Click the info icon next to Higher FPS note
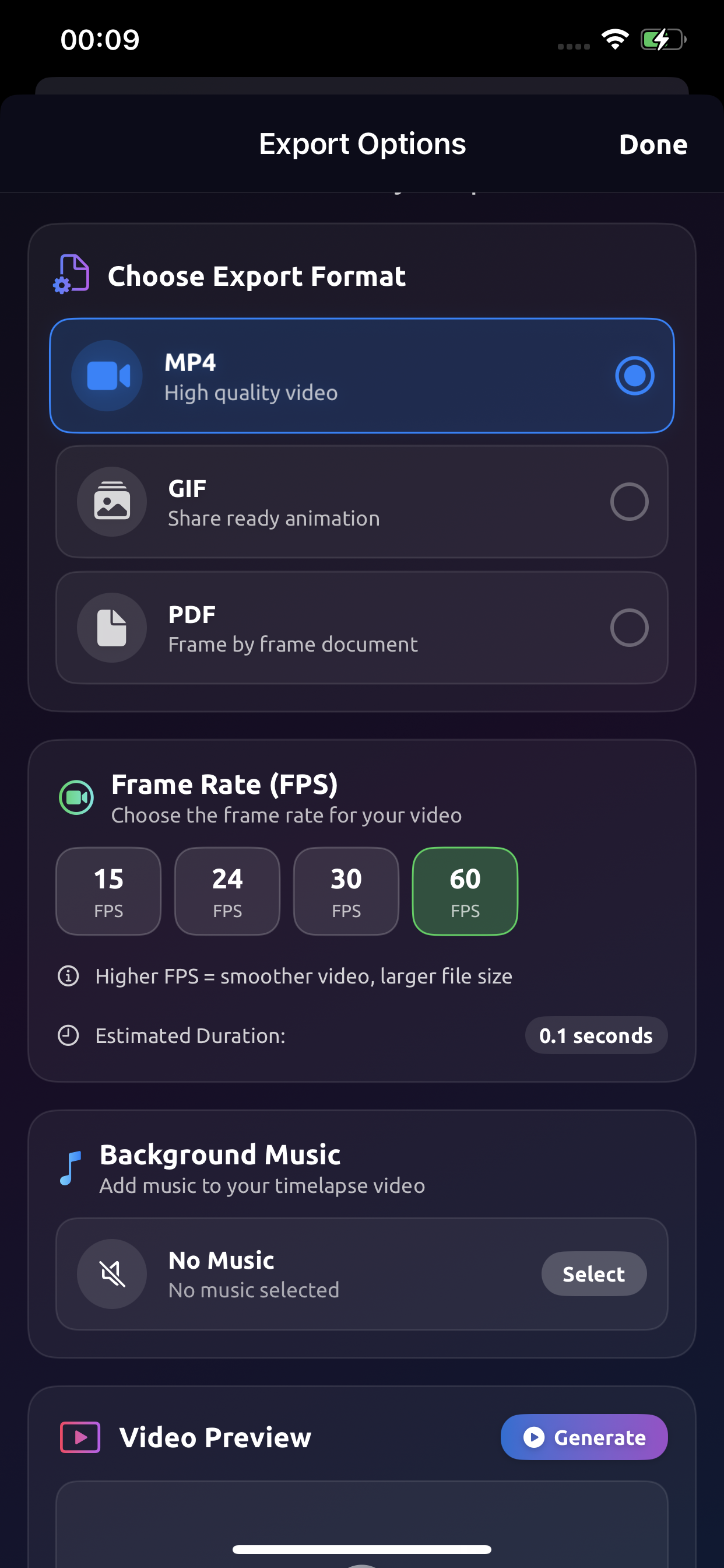 pos(68,975)
